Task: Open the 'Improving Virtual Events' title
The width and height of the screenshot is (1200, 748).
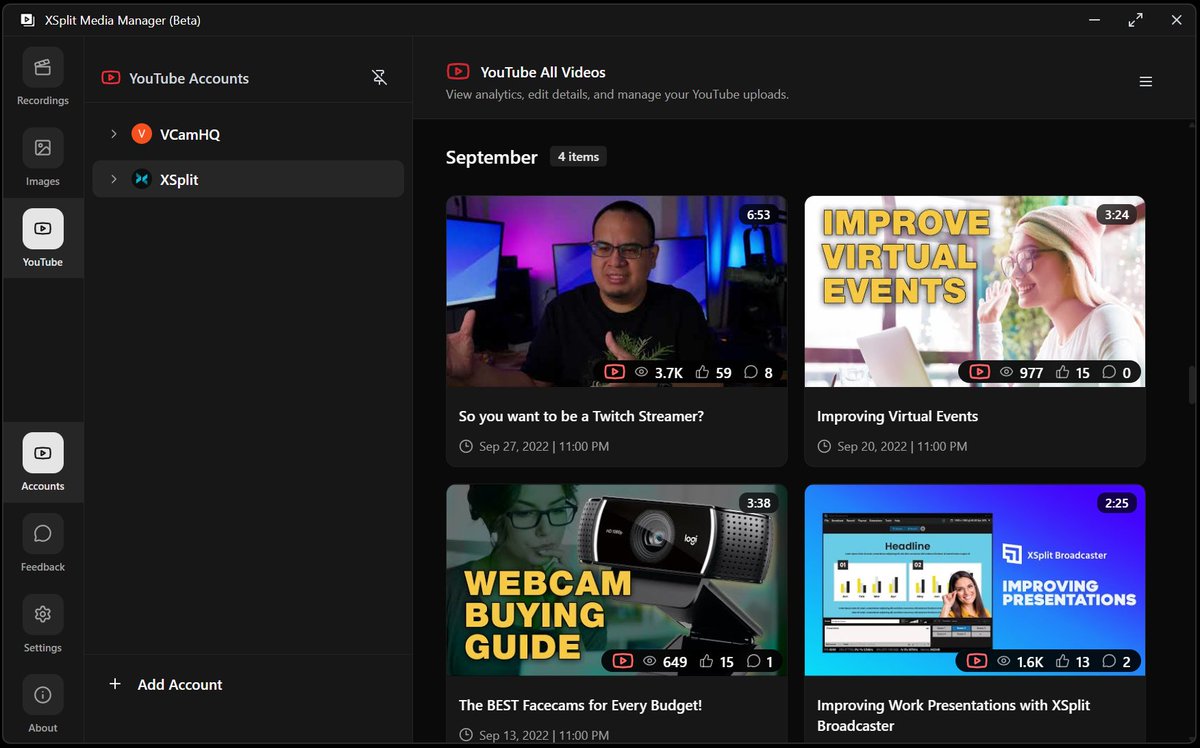Action: pos(897,416)
